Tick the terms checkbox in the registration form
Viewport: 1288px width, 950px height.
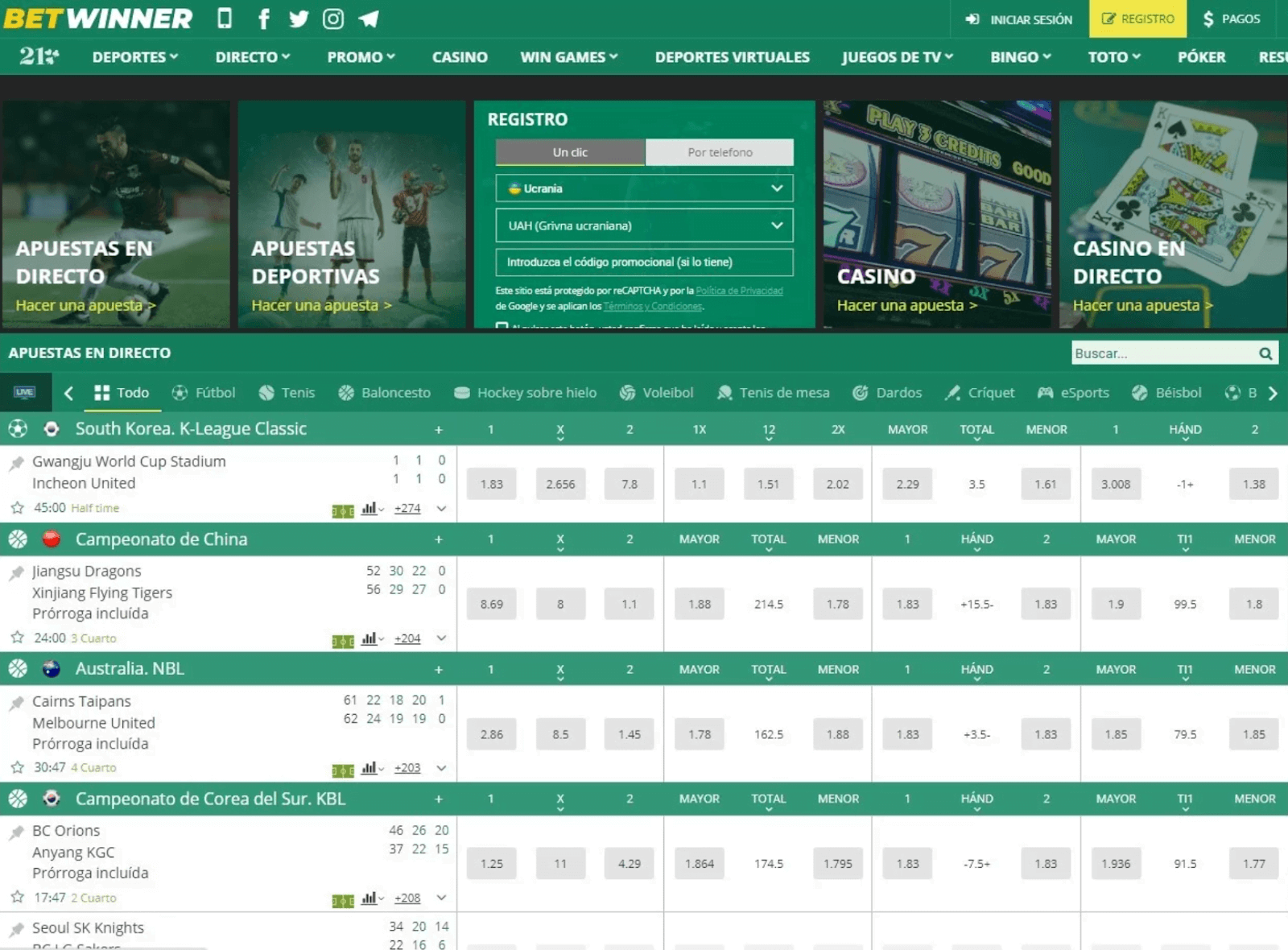(502, 326)
